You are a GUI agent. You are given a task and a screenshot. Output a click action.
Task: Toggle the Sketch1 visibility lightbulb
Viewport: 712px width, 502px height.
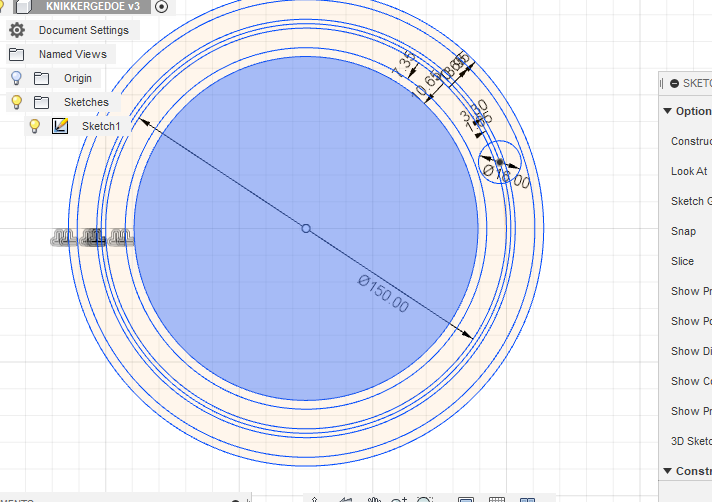coord(35,126)
